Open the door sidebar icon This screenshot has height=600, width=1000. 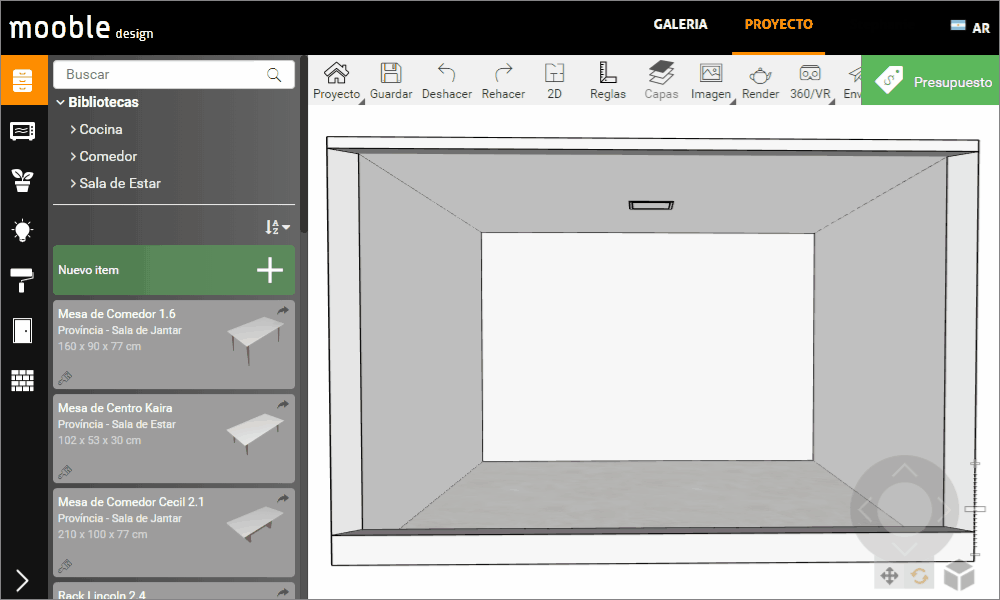[x=22, y=331]
